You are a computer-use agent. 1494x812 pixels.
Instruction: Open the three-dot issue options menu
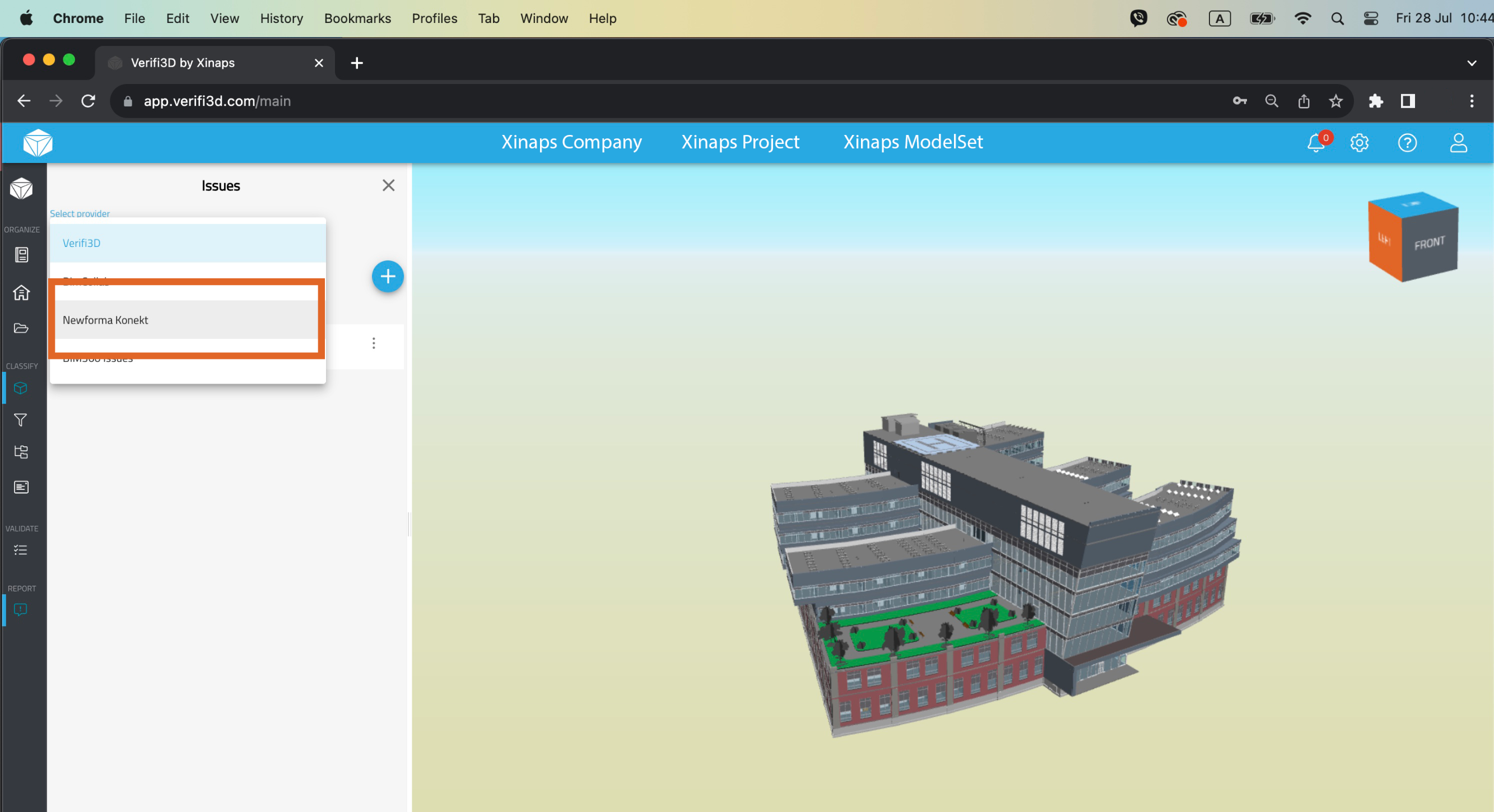pos(374,344)
